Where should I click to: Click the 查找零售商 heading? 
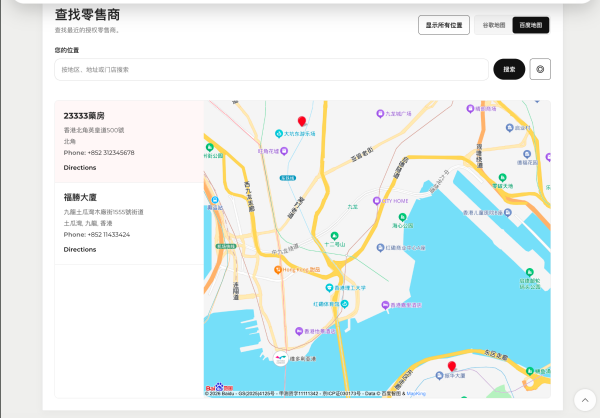(x=87, y=15)
